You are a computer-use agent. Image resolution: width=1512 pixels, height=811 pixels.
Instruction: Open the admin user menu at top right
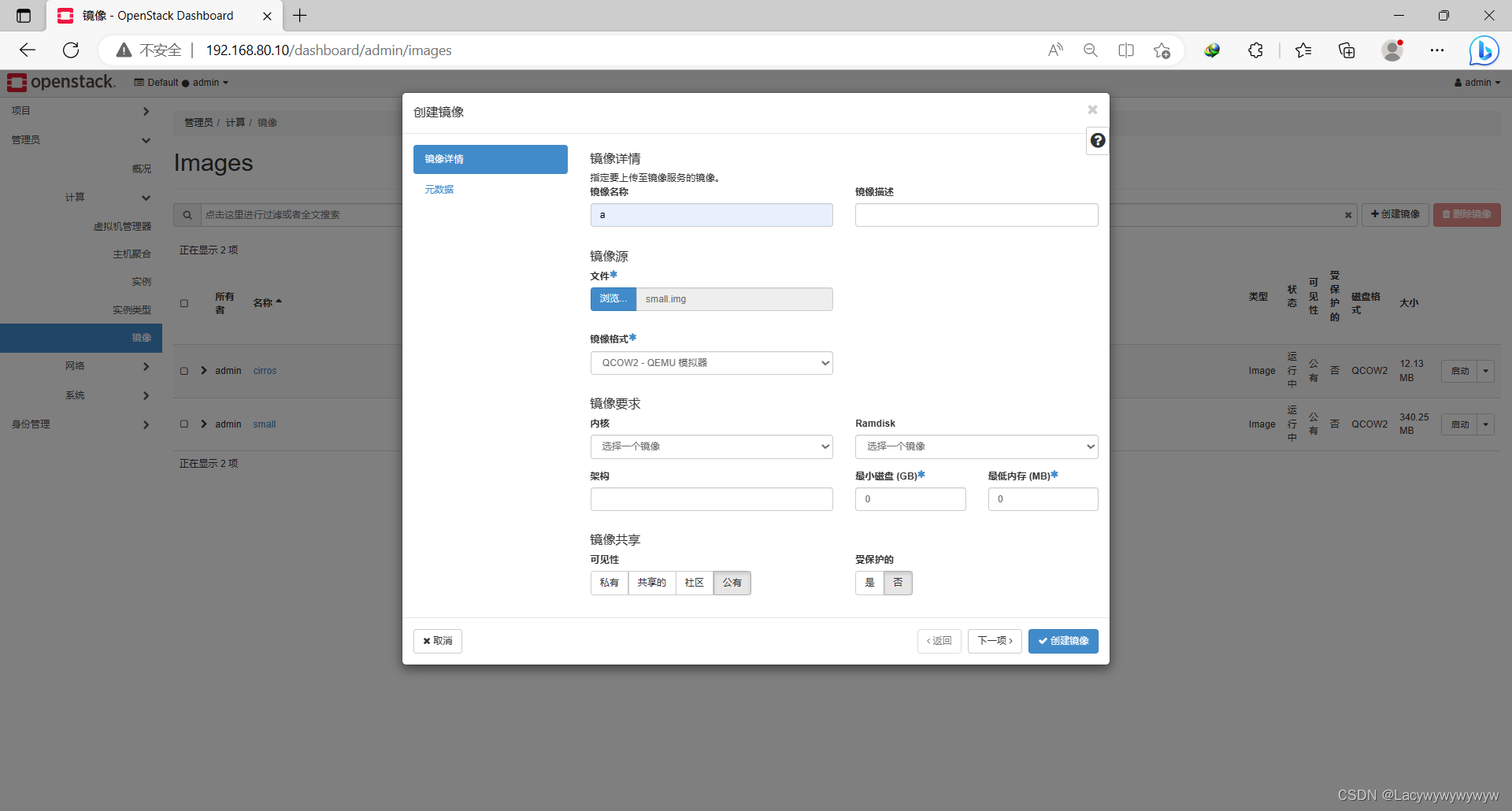(1477, 82)
